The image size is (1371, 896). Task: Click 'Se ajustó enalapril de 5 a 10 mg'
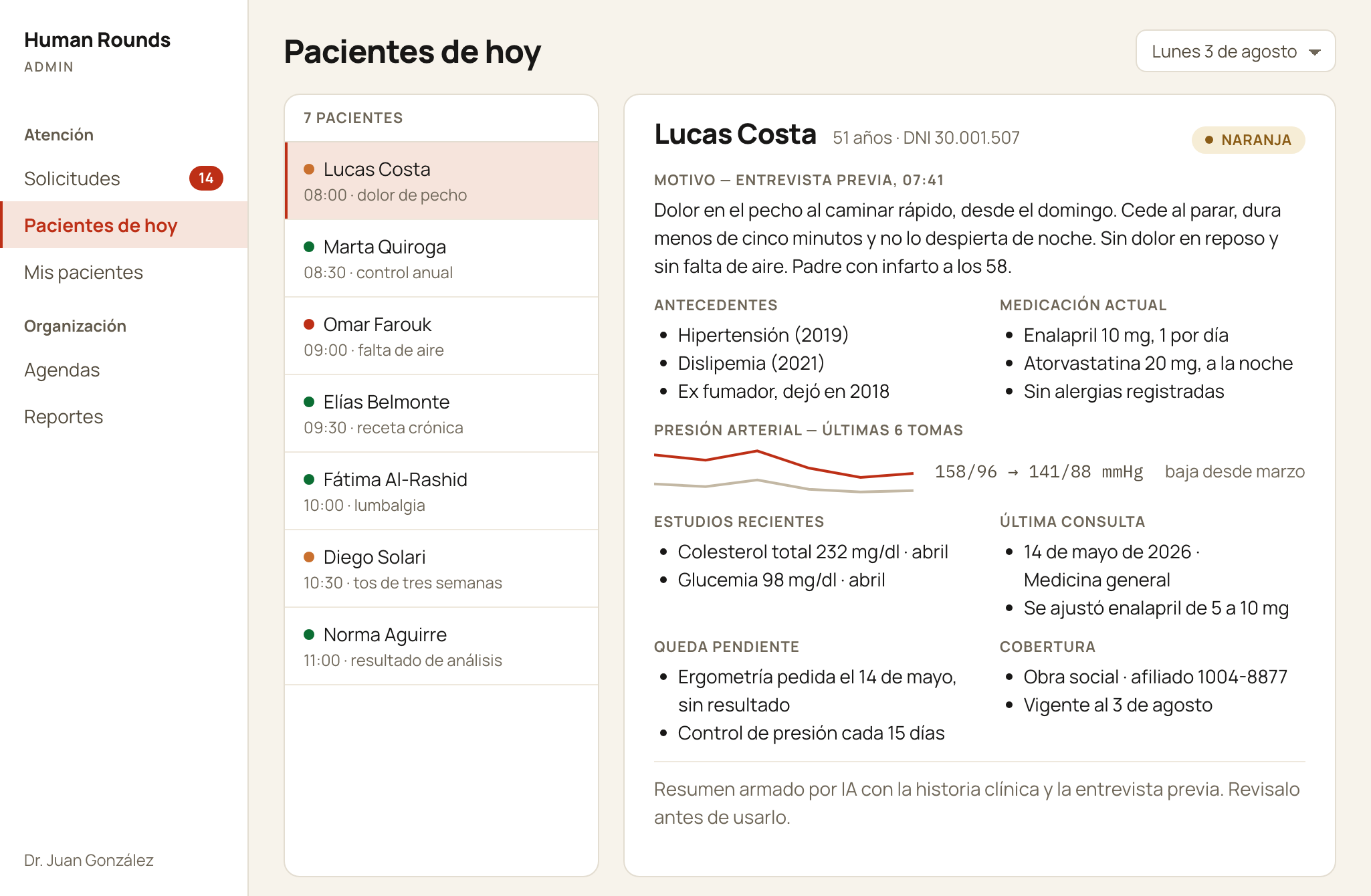[x=1156, y=608]
